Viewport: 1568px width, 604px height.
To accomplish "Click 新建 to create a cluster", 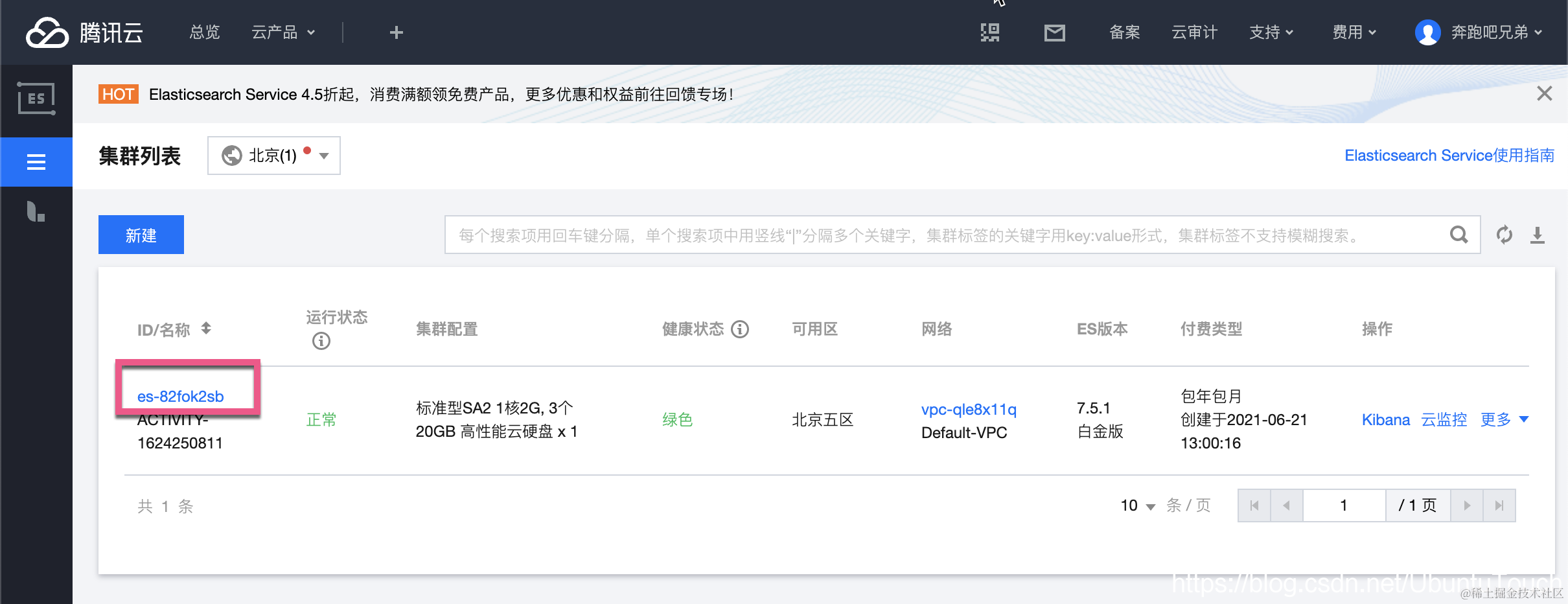I will (x=141, y=235).
